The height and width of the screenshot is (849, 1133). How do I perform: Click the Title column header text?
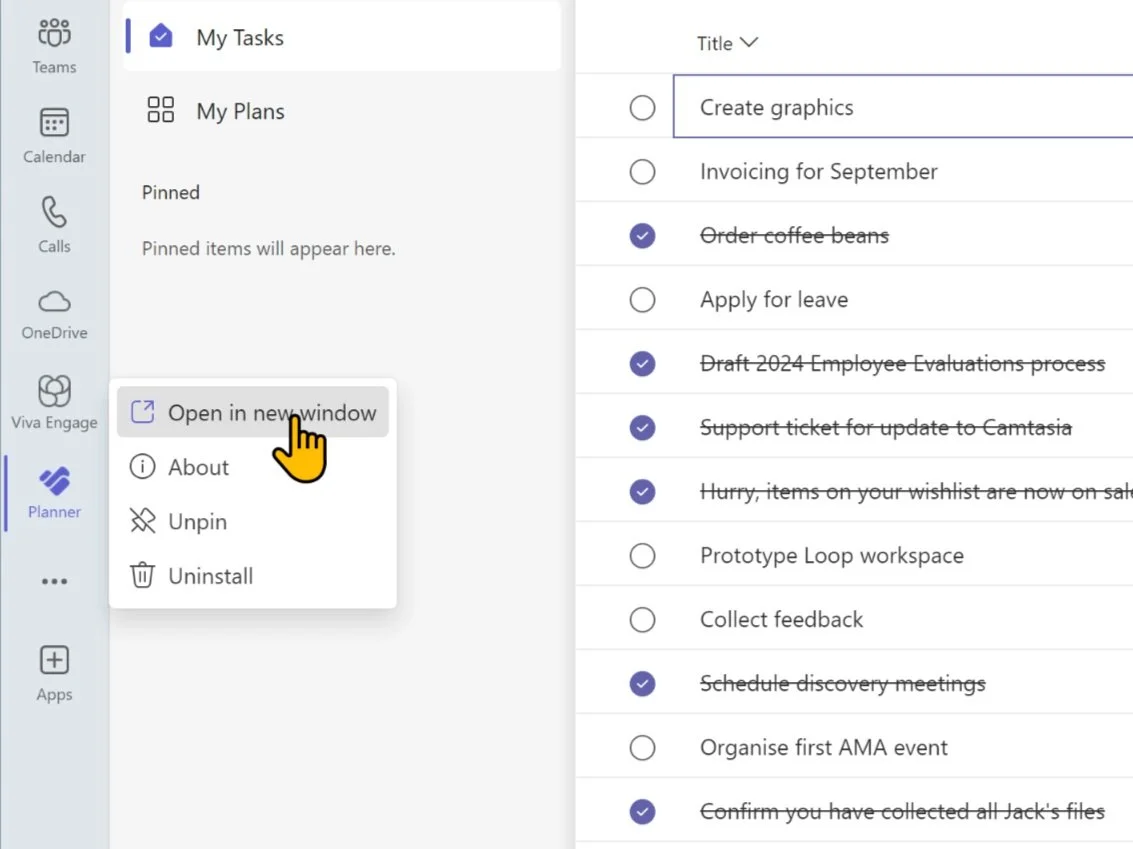point(715,43)
